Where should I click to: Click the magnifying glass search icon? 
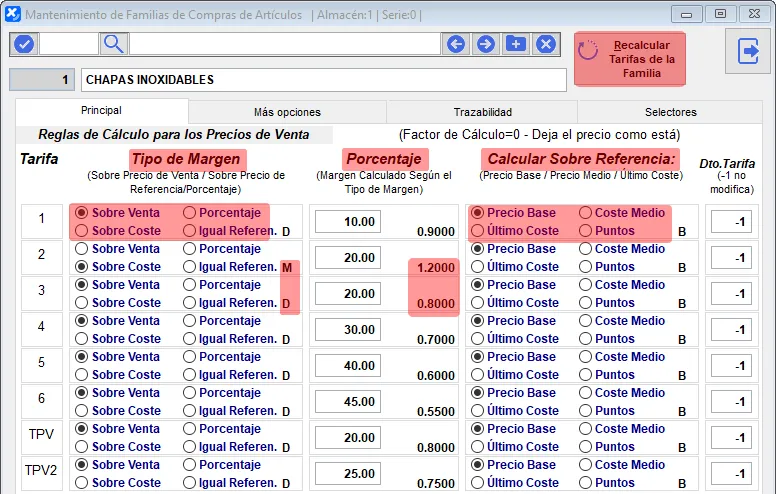click(x=113, y=44)
